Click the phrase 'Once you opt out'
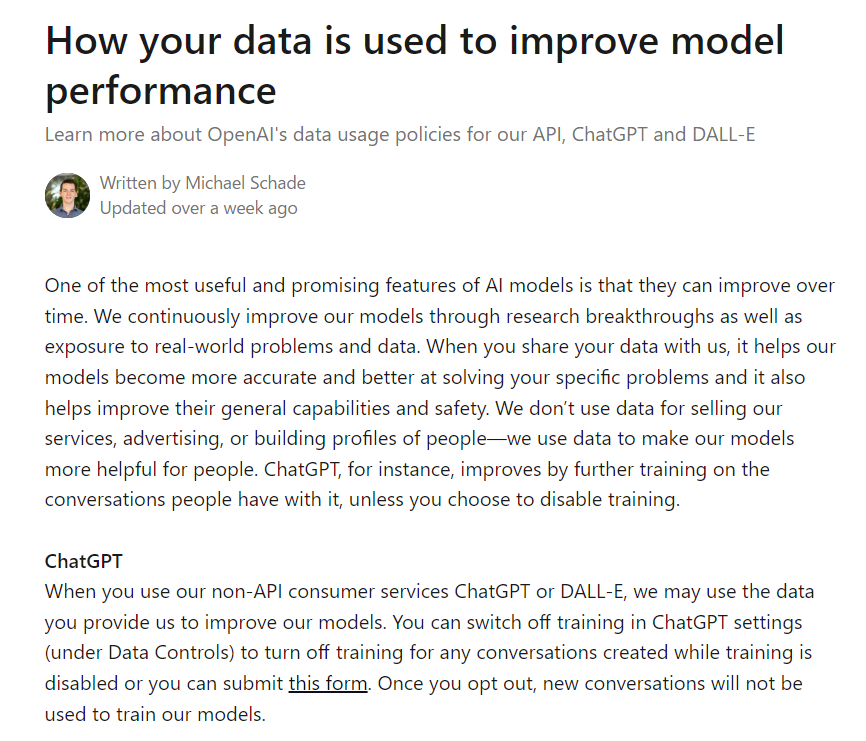 (456, 684)
